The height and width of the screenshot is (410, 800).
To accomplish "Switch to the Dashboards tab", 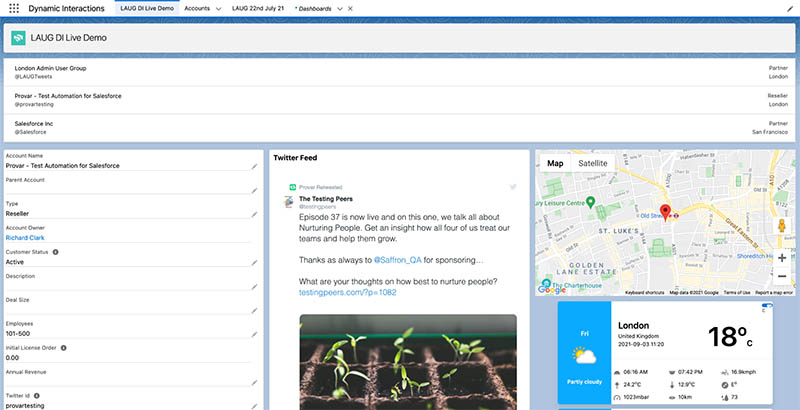I will click(315, 9).
